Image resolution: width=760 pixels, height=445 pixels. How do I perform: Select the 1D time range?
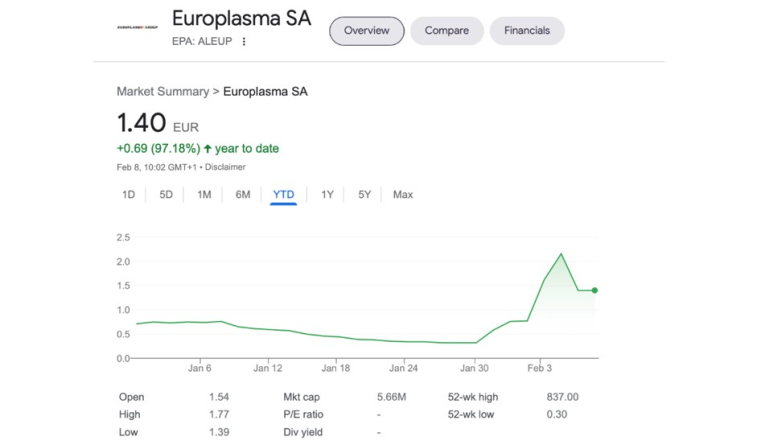pyautogui.click(x=128, y=195)
